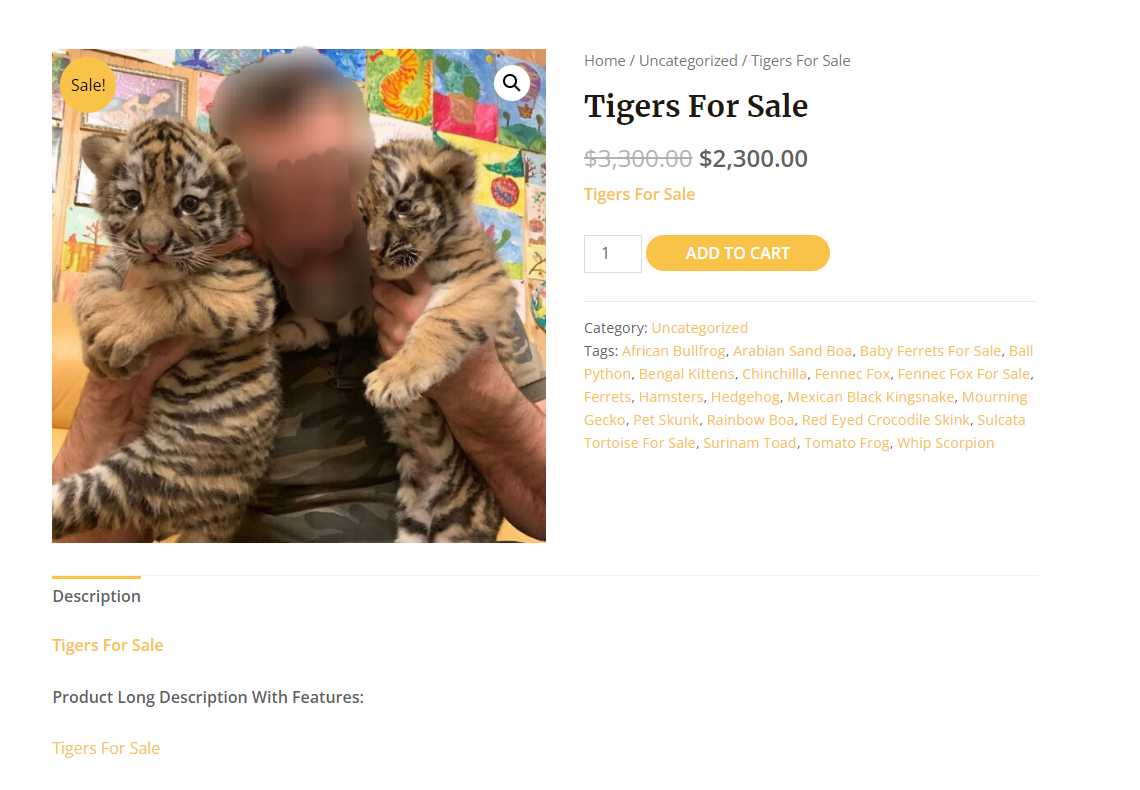Click the magnifier zoom icon on product image
The width and height of the screenshot is (1140, 790).
coord(512,84)
